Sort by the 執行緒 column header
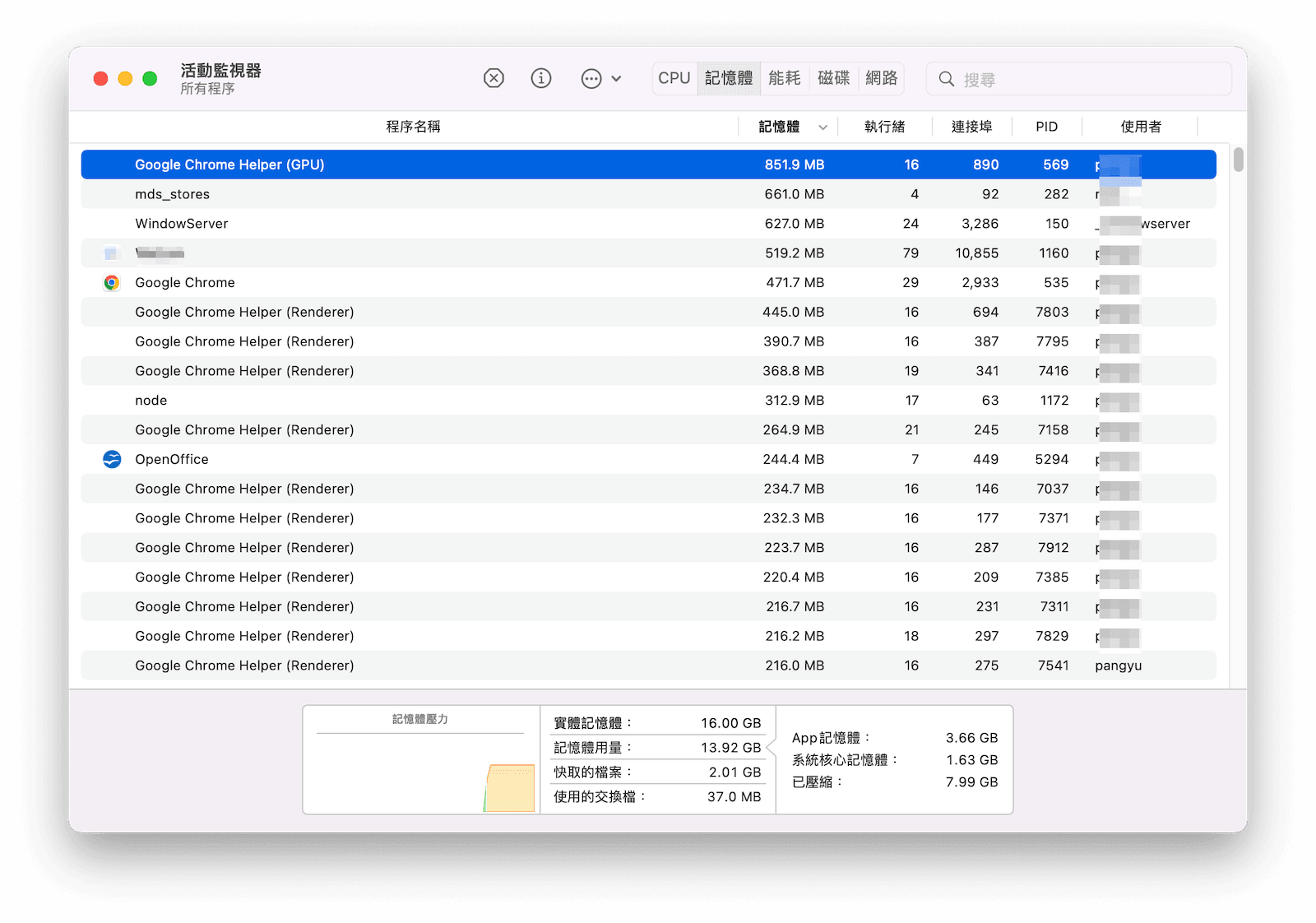 tap(885, 127)
